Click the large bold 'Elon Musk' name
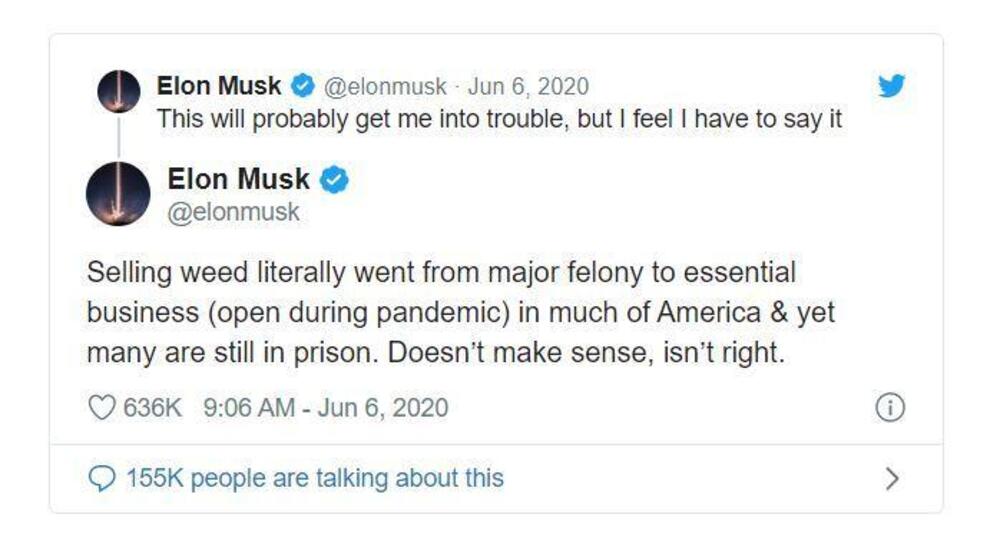The width and height of the screenshot is (1000, 554). coord(238,180)
